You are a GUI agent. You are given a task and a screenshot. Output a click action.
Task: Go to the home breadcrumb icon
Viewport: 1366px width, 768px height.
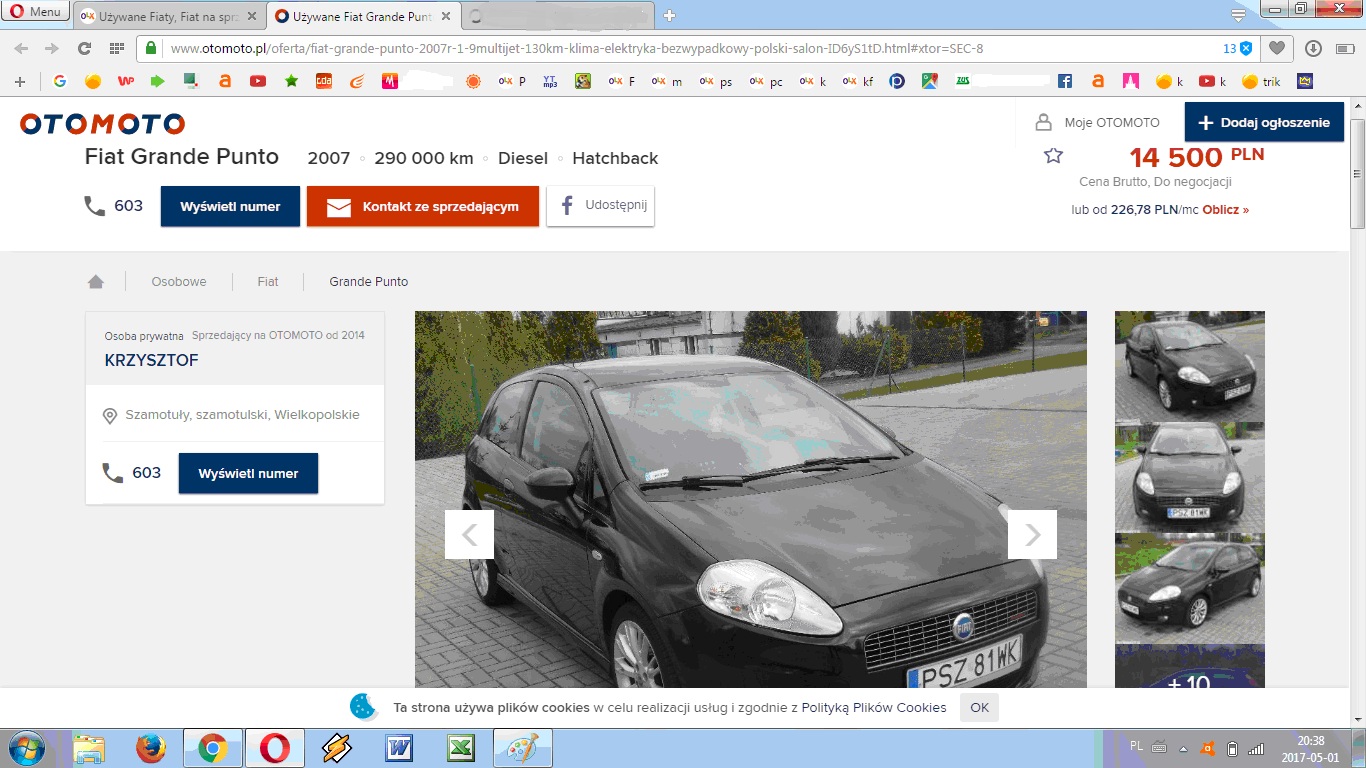click(x=96, y=282)
